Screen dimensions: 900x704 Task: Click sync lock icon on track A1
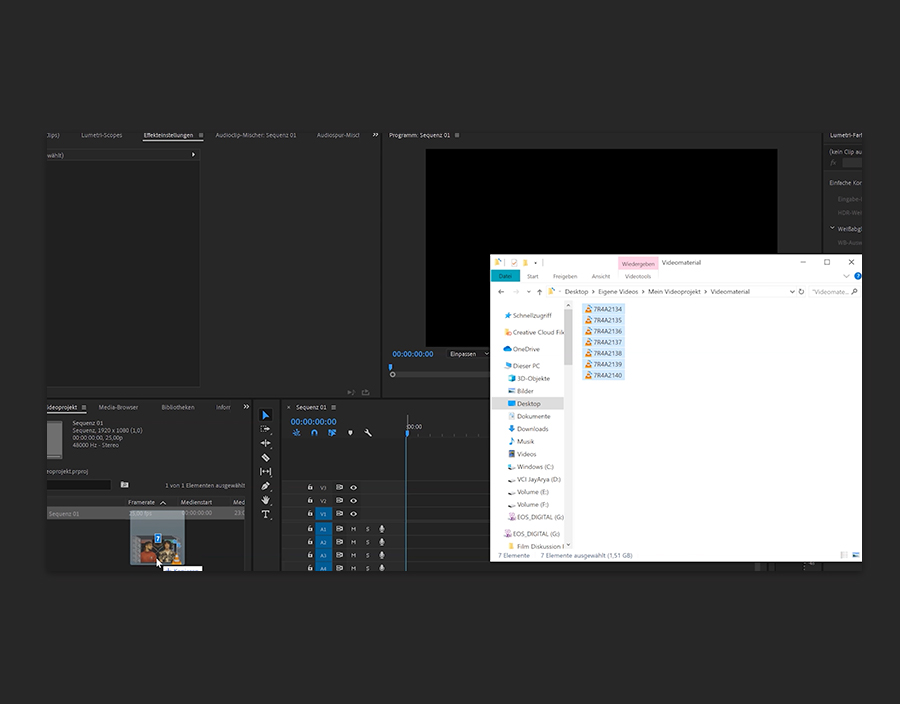339,528
